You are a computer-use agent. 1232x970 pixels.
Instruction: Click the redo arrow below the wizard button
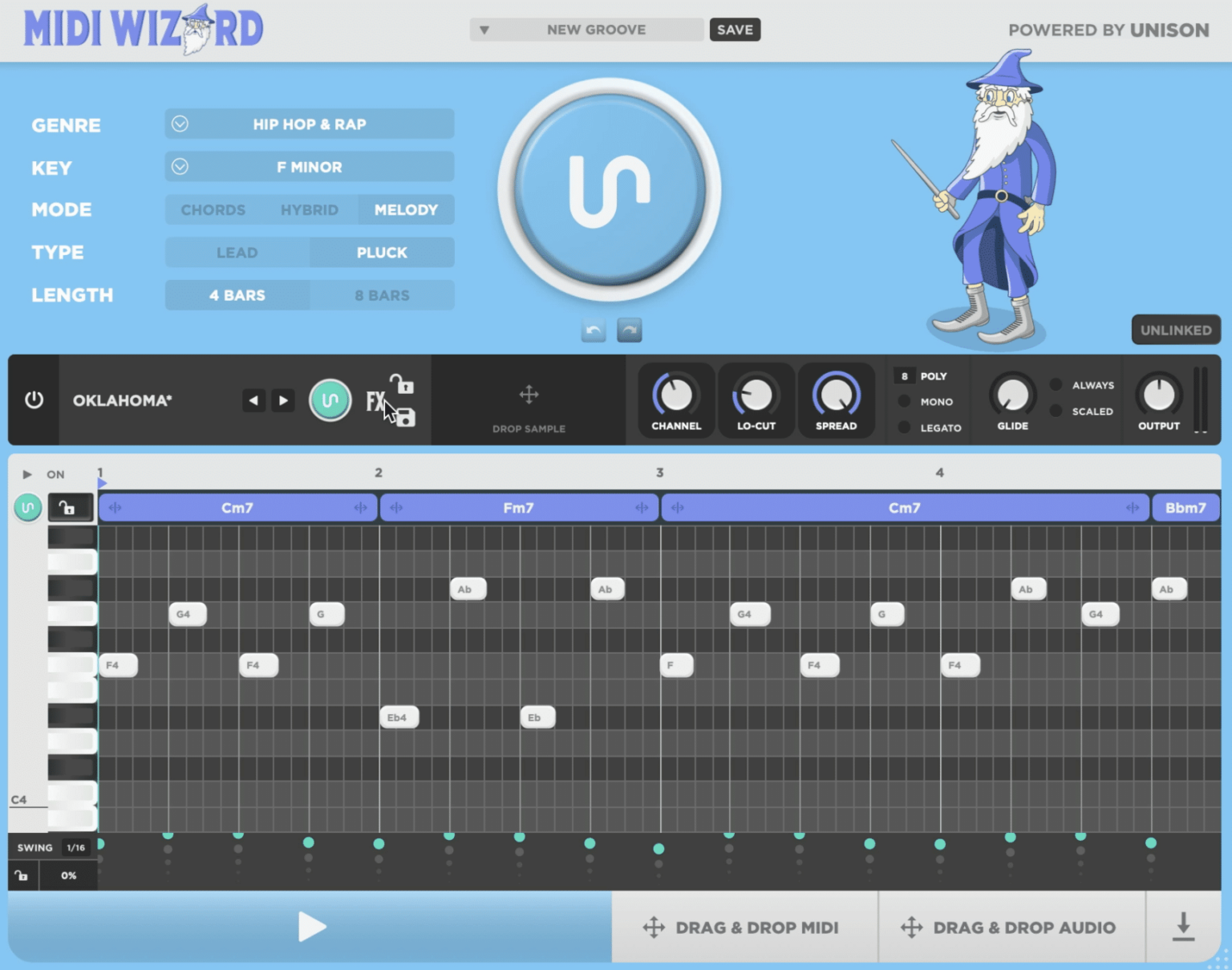pyautogui.click(x=630, y=330)
